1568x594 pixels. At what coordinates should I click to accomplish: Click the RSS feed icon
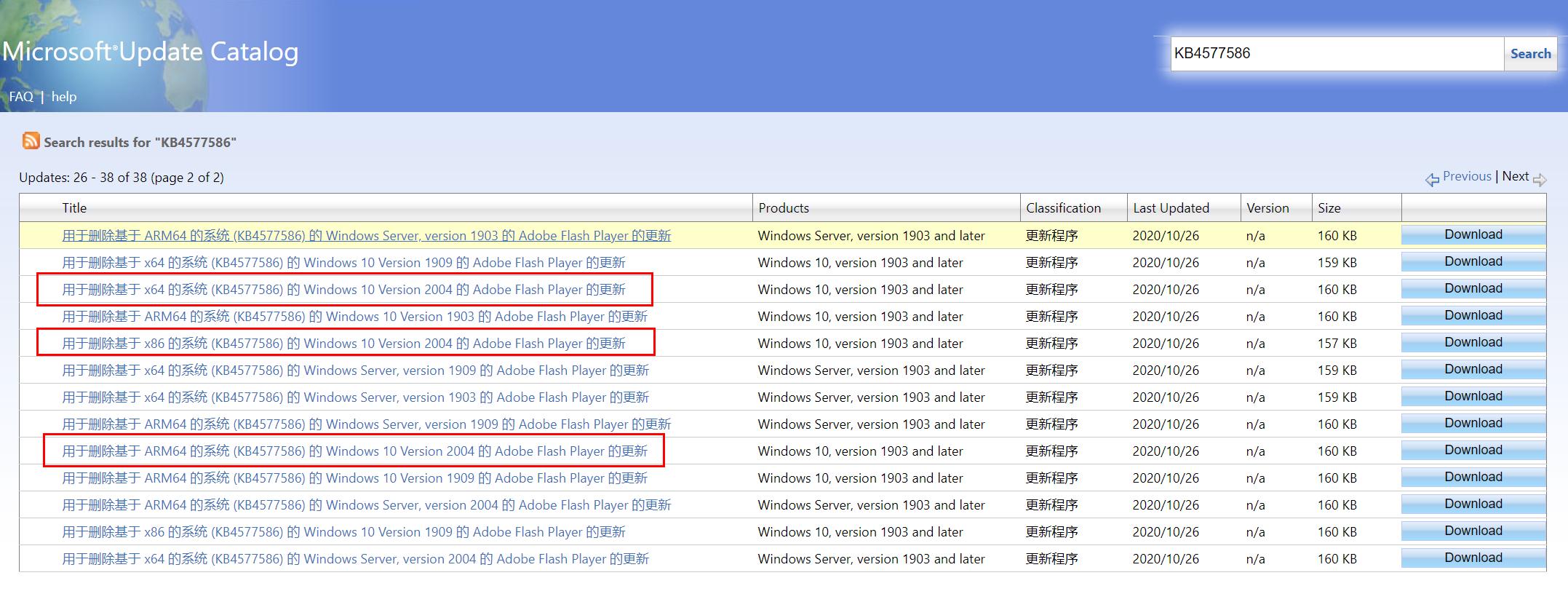(31, 141)
